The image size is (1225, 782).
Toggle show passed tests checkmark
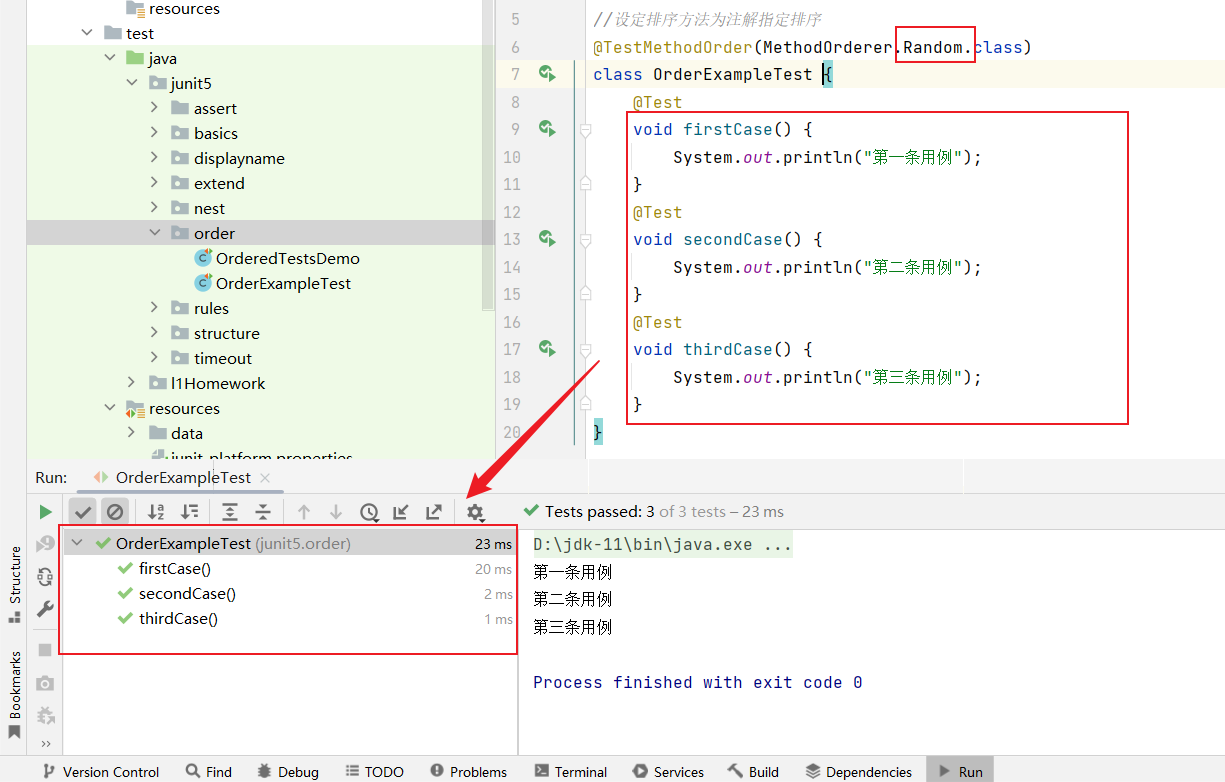[83, 512]
